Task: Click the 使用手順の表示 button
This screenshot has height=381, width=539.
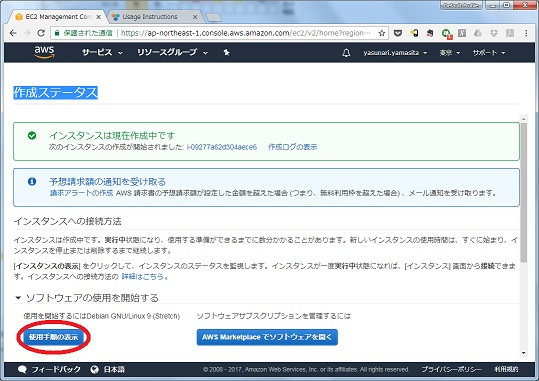Action: pyautogui.click(x=53, y=337)
